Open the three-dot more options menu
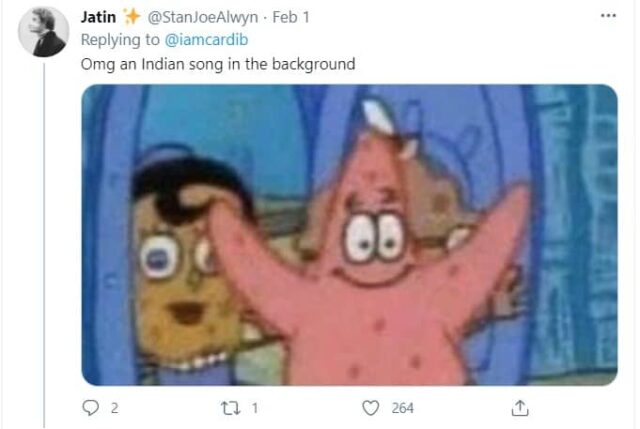Screen dimensions: 640x429 (608, 16)
